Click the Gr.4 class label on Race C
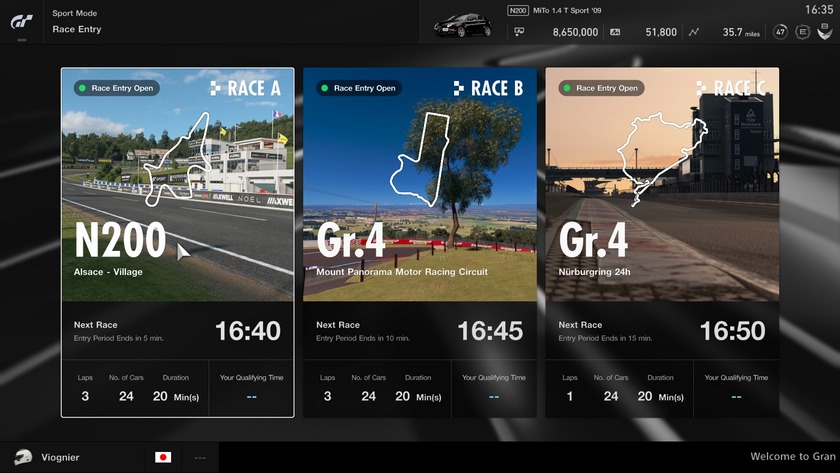The image size is (840, 473). 593,240
